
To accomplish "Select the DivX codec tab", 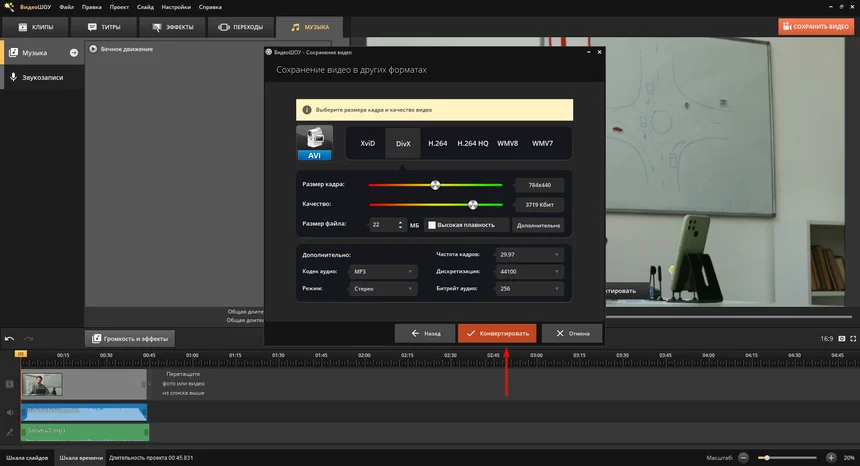I will click(x=403, y=143).
